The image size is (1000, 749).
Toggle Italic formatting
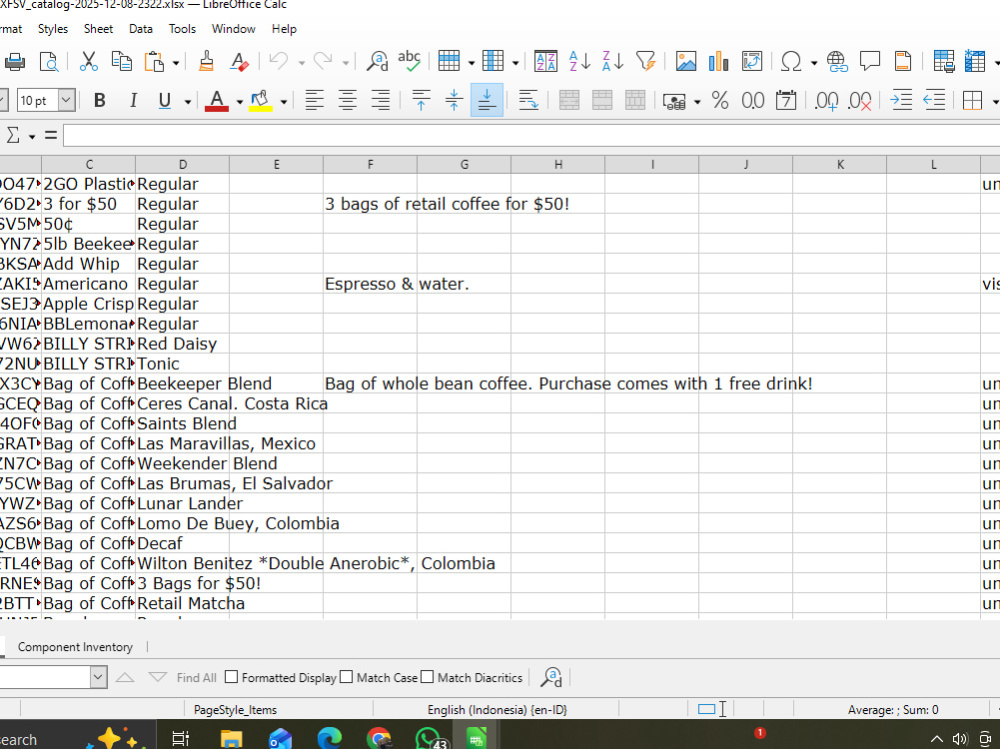click(133, 100)
